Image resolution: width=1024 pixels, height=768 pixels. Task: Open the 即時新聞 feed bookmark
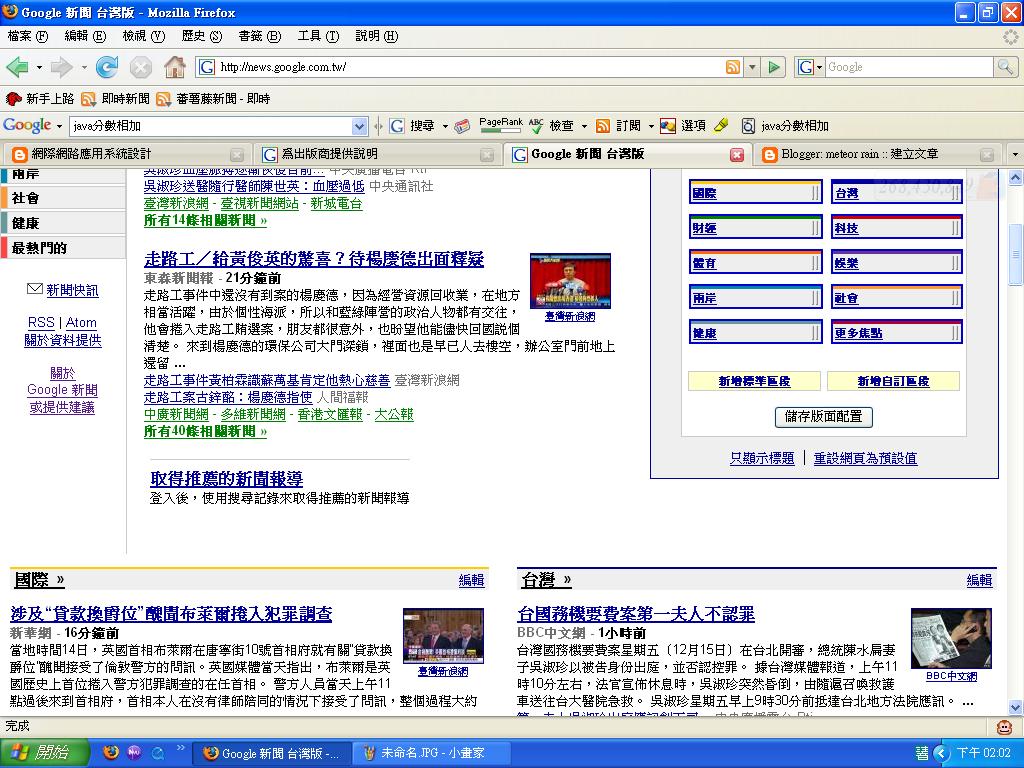[116, 99]
